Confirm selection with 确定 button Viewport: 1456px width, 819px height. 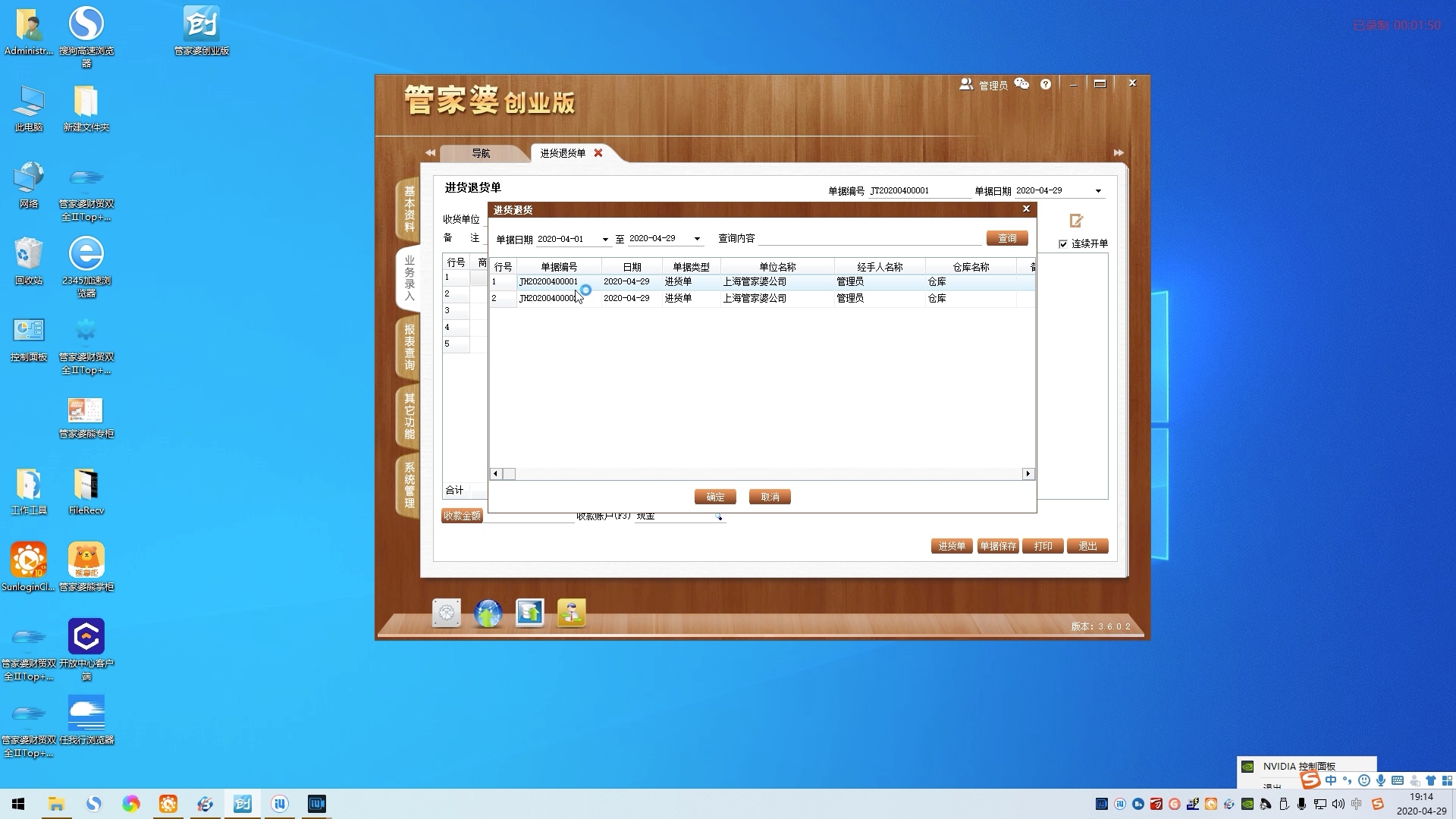point(715,497)
